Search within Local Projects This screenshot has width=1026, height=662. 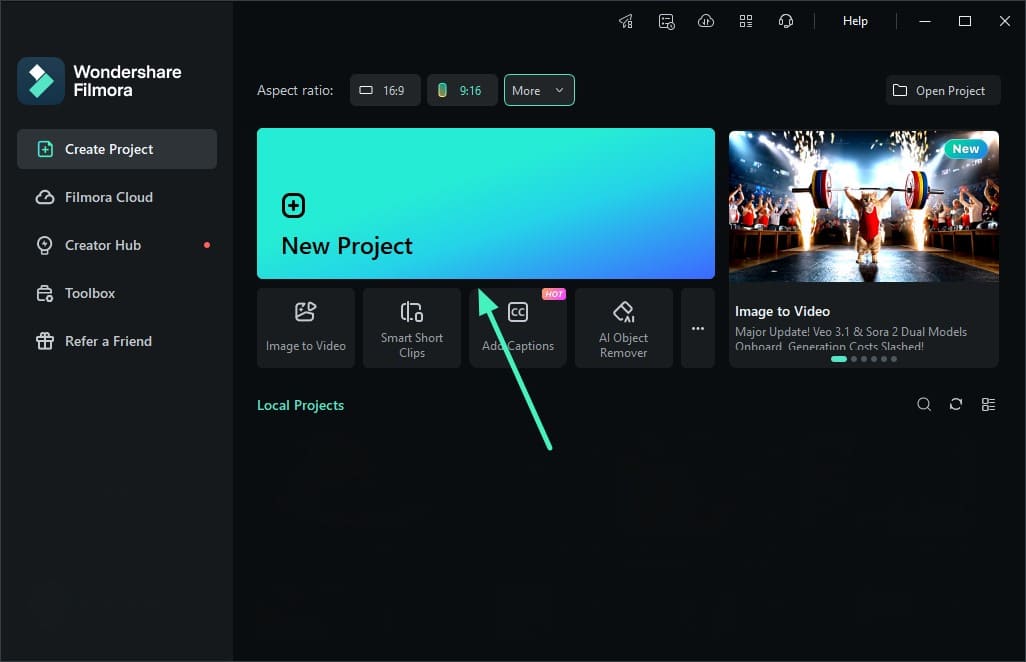click(923, 404)
